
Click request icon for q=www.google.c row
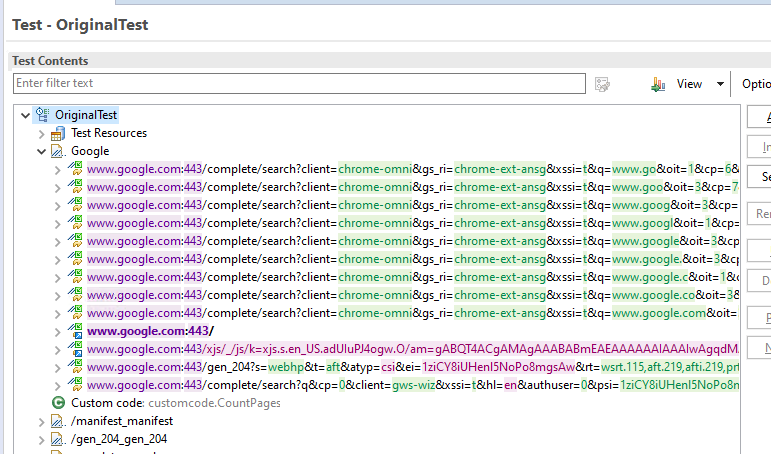click(x=75, y=277)
